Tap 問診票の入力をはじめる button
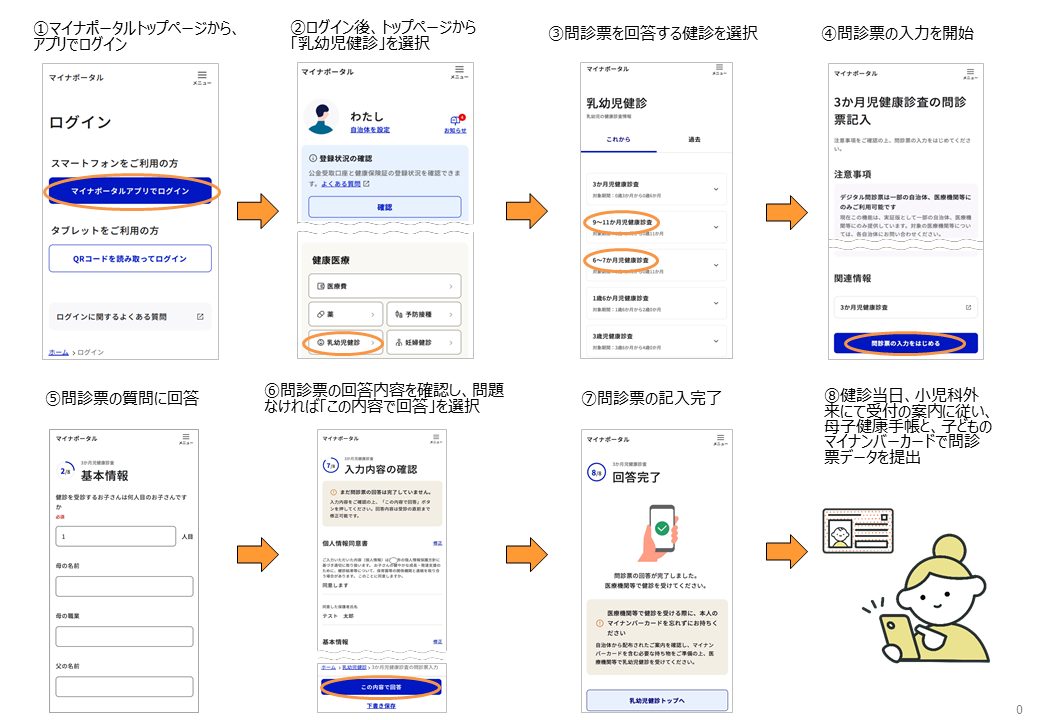 tap(905, 343)
